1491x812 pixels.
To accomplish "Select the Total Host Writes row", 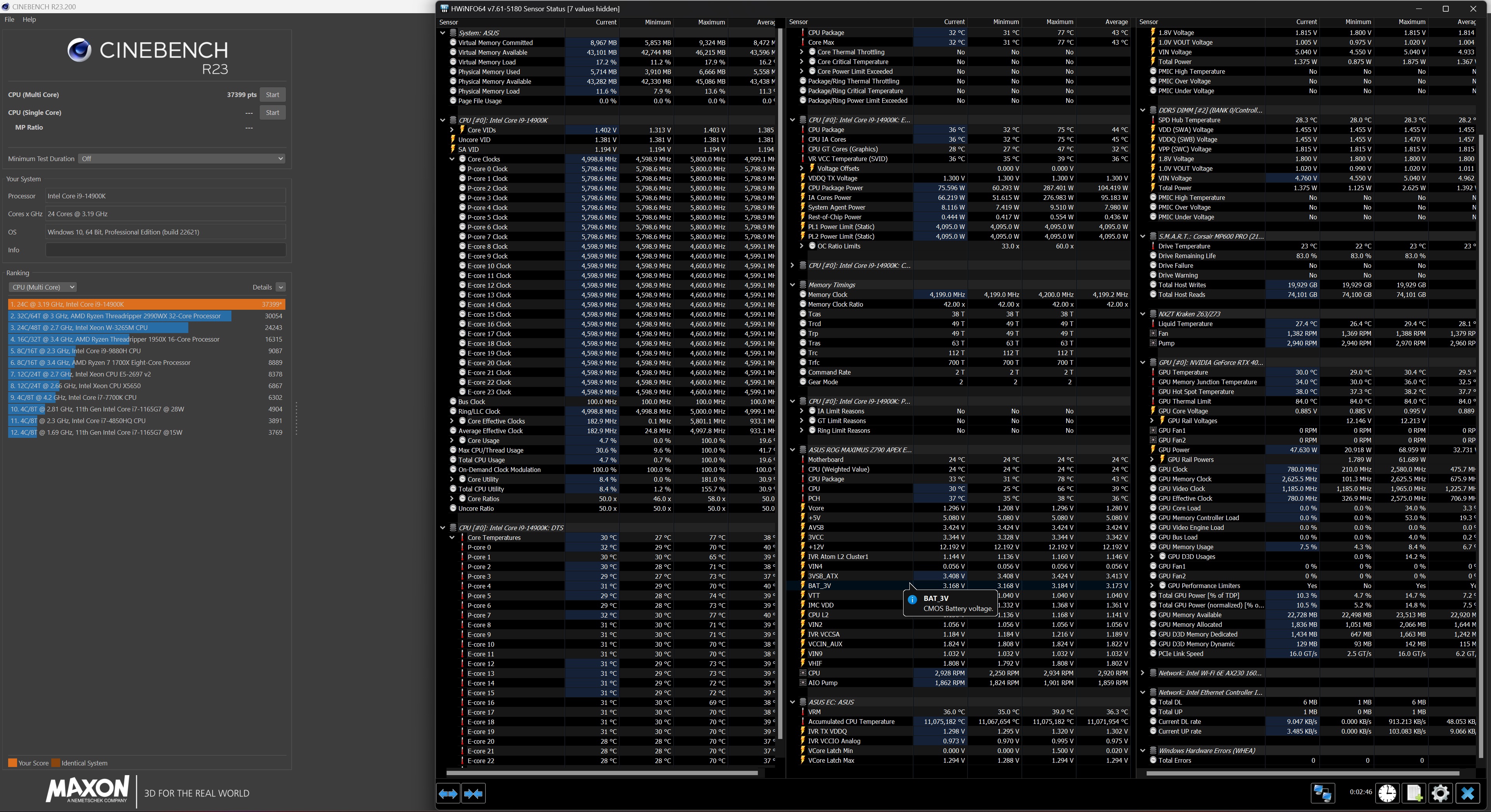I will pyautogui.click(x=1313, y=285).
